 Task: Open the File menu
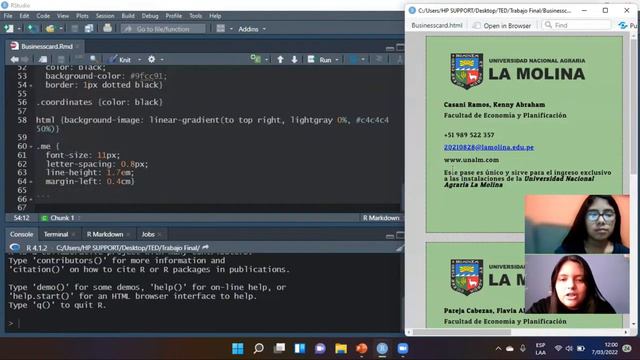point(8,16)
